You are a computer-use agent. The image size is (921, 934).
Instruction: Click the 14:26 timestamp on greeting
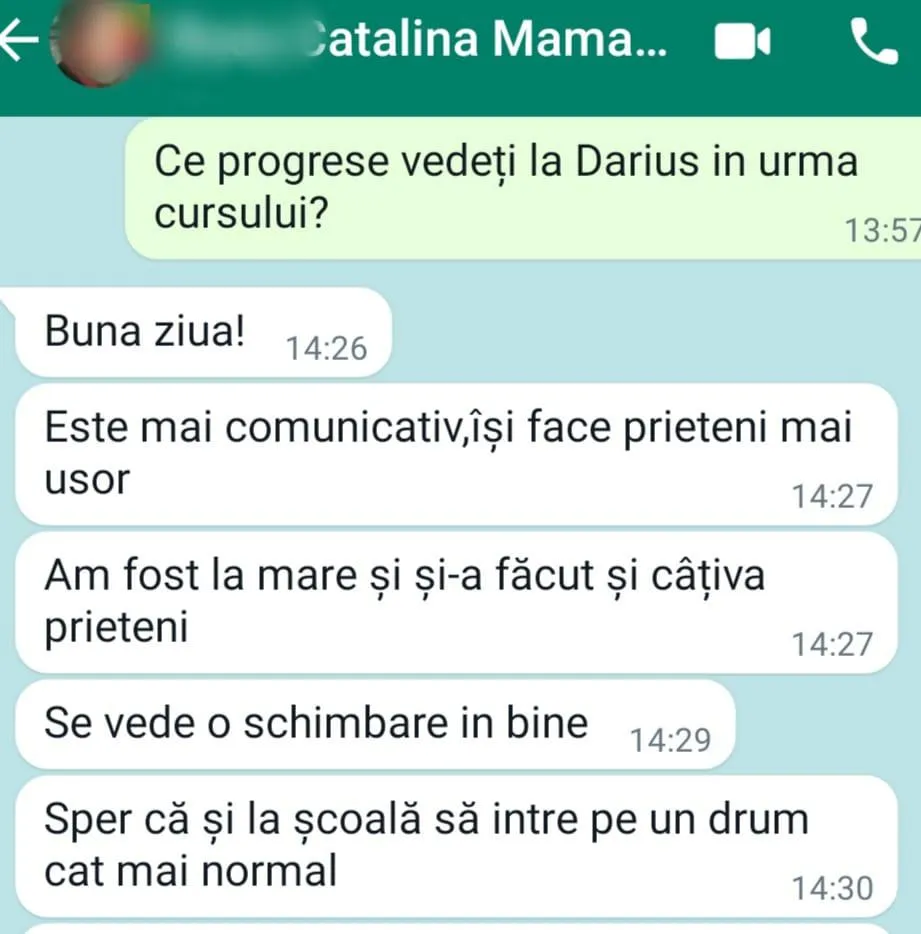coord(326,348)
